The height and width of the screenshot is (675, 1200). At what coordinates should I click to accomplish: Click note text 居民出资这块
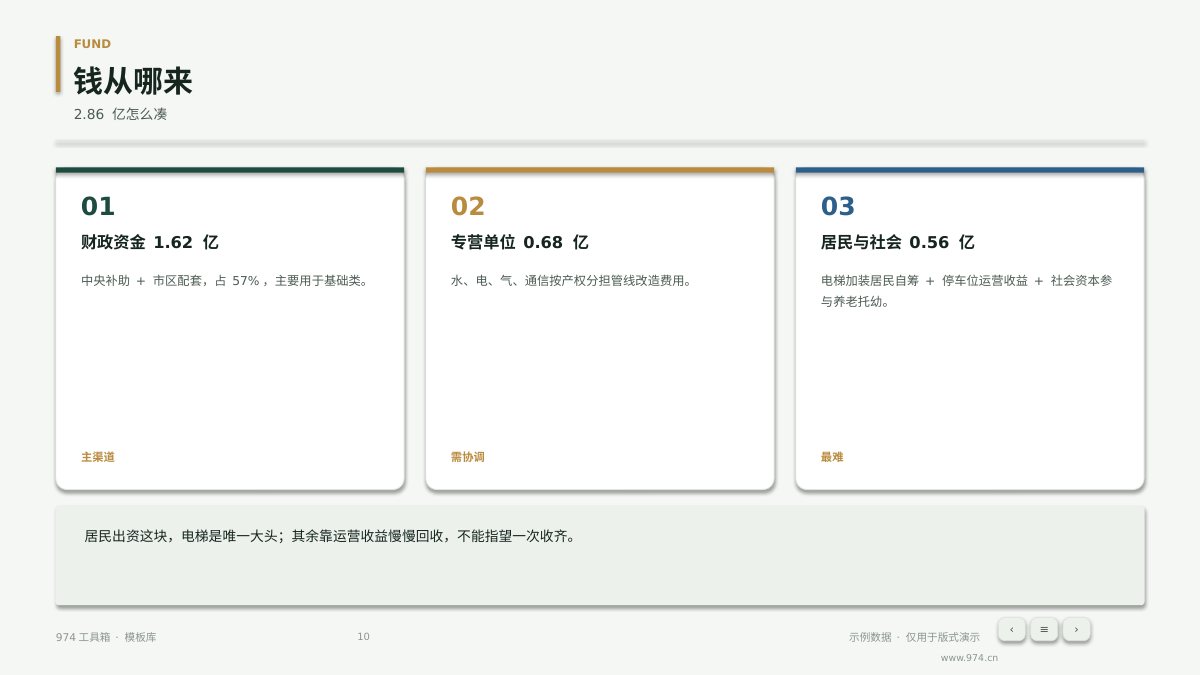coord(330,536)
